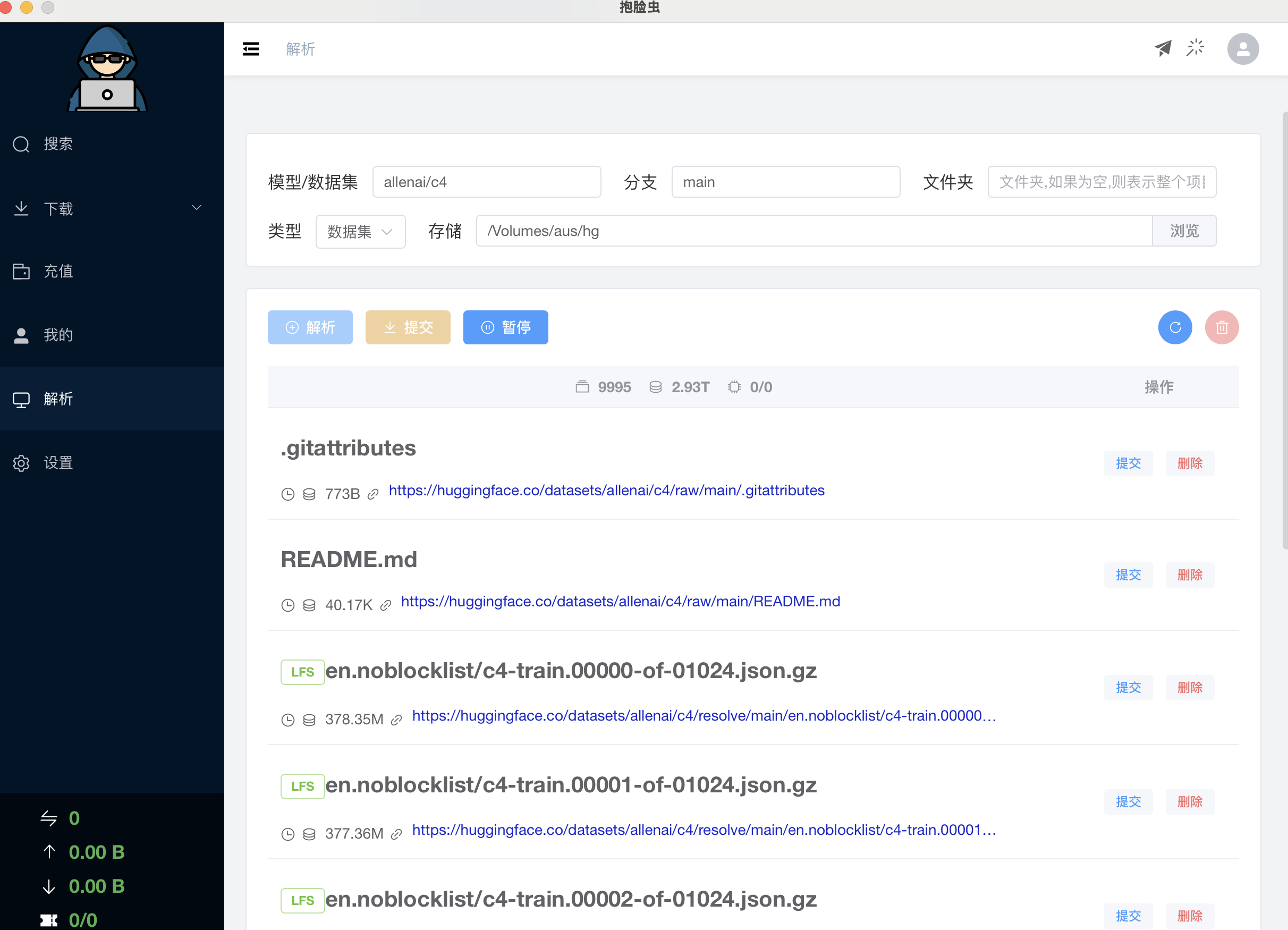Open the 类型 数据集 dropdown
Screen dimensions: 1288x930
click(360, 231)
